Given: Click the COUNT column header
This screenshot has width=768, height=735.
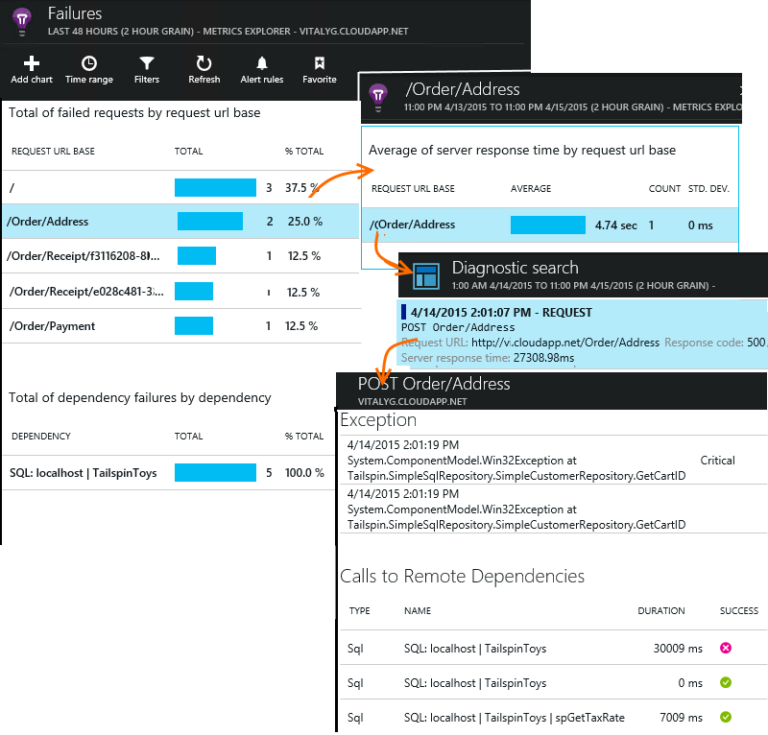Looking at the screenshot, I should pos(665,189).
